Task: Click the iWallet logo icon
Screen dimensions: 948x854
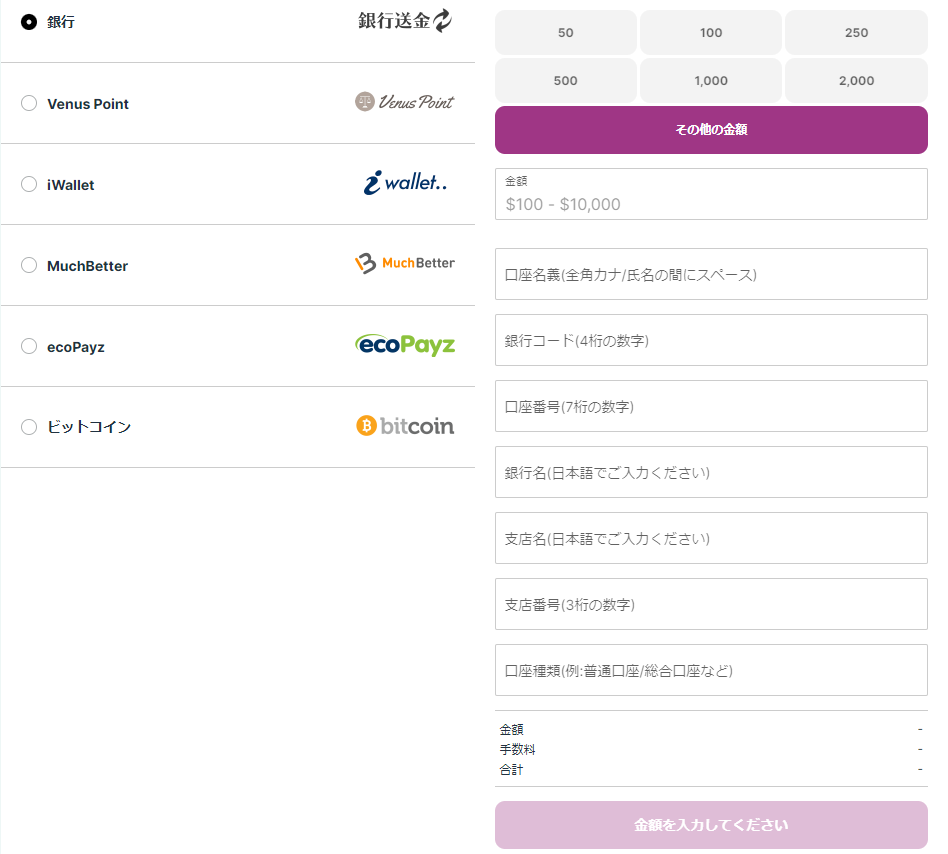Action: point(404,184)
